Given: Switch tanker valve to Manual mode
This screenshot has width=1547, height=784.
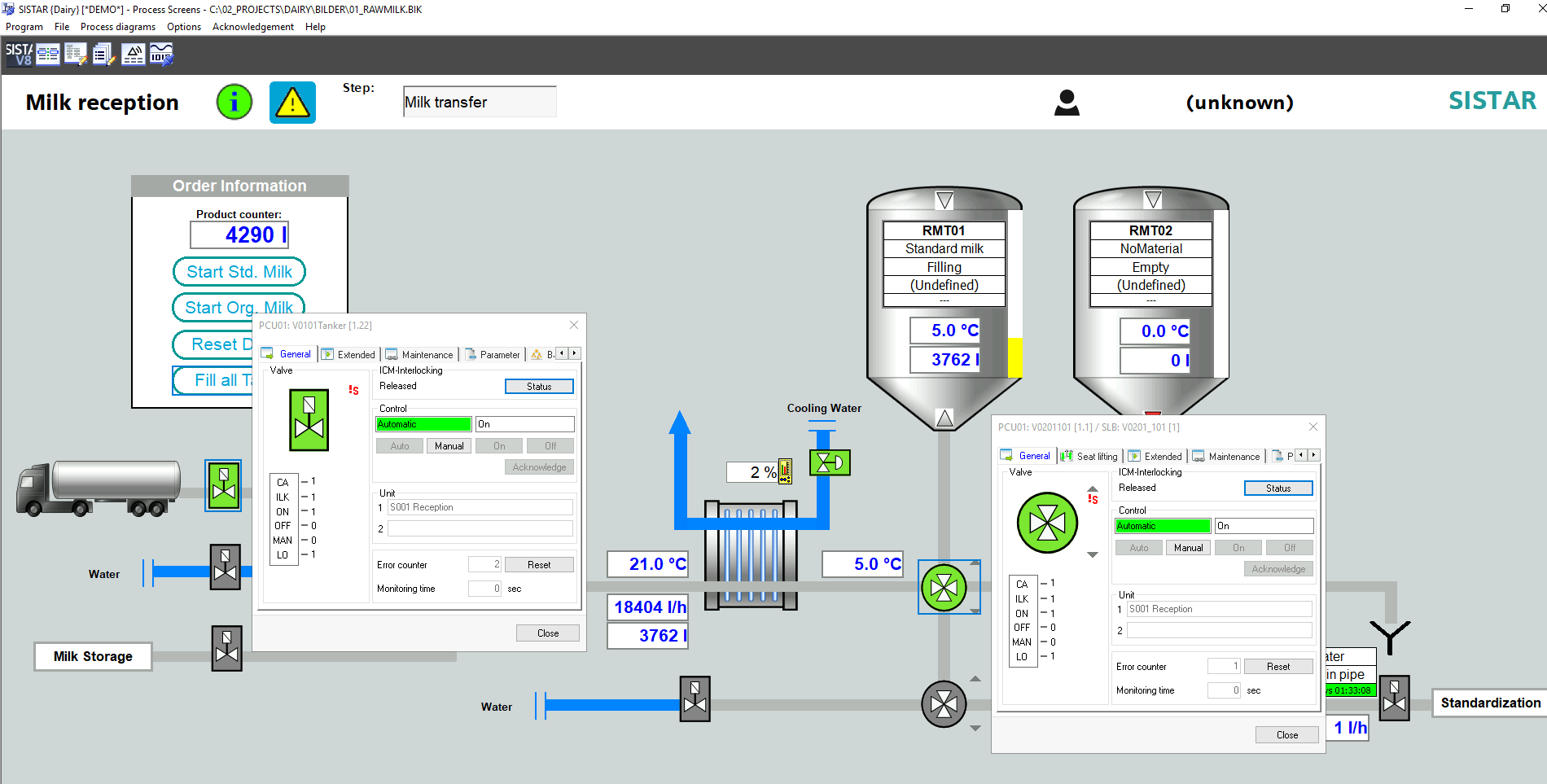Looking at the screenshot, I should [x=449, y=446].
